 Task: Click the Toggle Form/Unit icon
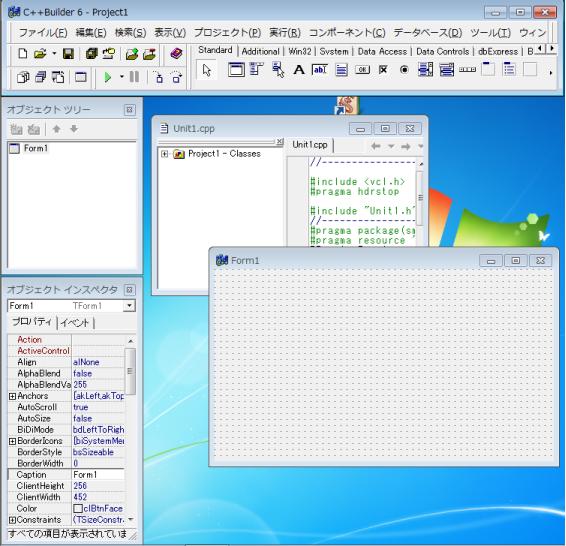point(58,77)
